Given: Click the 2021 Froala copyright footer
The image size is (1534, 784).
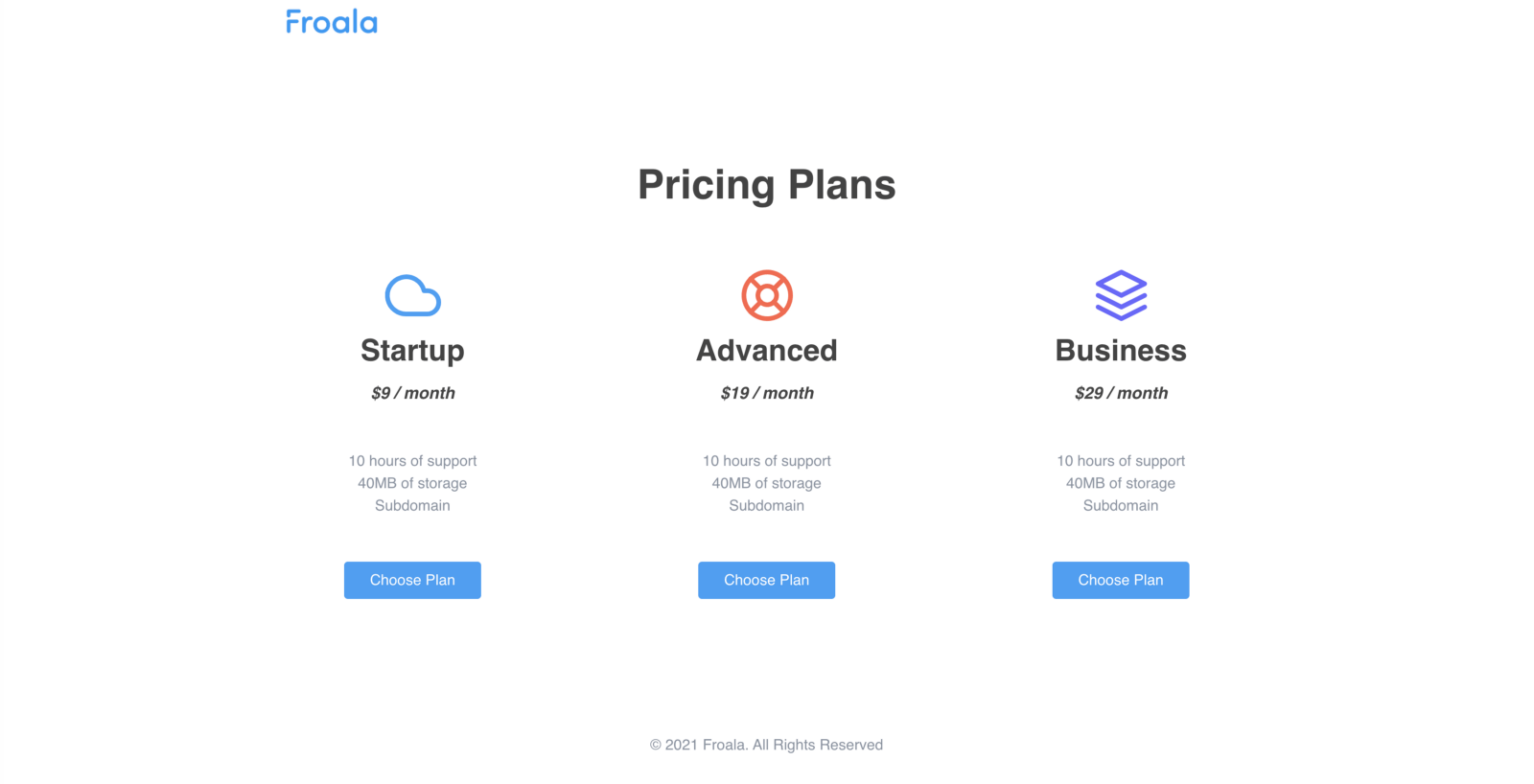Looking at the screenshot, I should [767, 745].
